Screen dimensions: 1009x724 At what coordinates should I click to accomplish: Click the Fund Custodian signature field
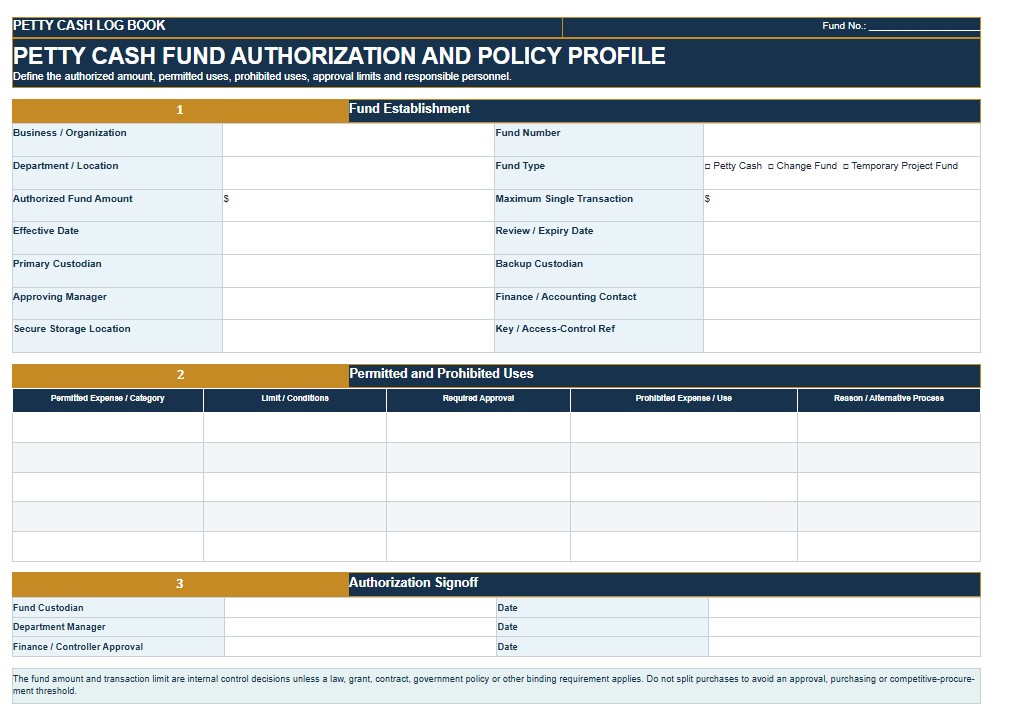(360, 608)
